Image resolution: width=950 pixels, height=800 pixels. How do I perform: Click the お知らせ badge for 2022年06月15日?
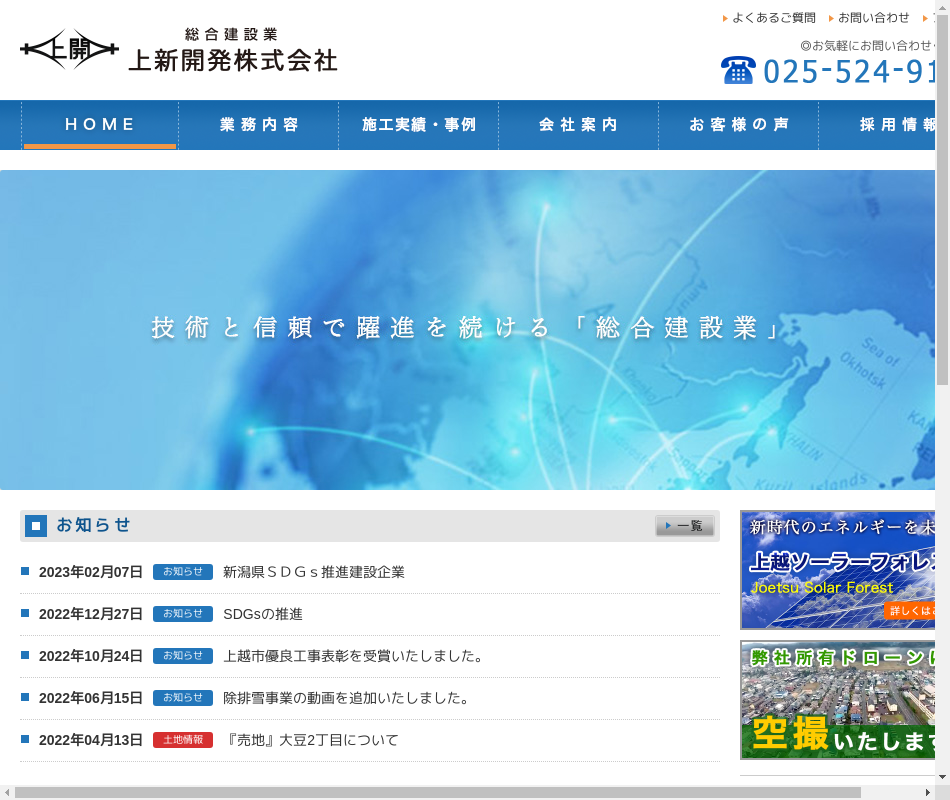[x=182, y=698]
